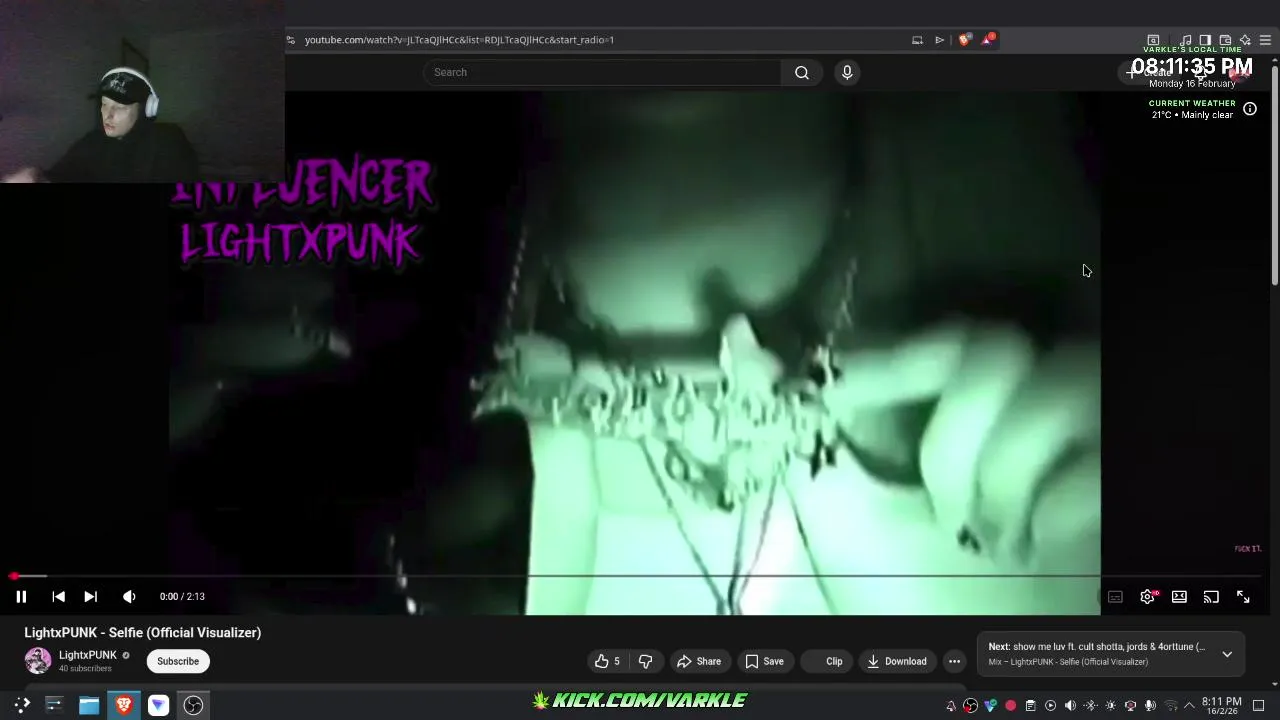Open Brave Shields lion icon

point(964,40)
